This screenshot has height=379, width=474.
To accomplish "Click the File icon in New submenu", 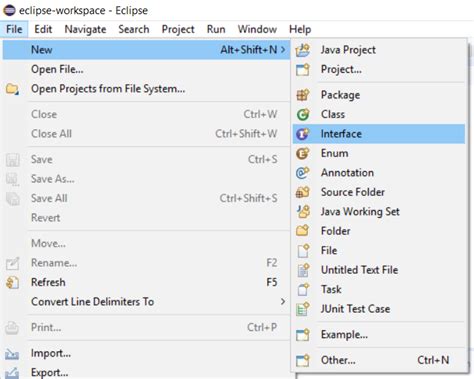I will [x=303, y=251].
